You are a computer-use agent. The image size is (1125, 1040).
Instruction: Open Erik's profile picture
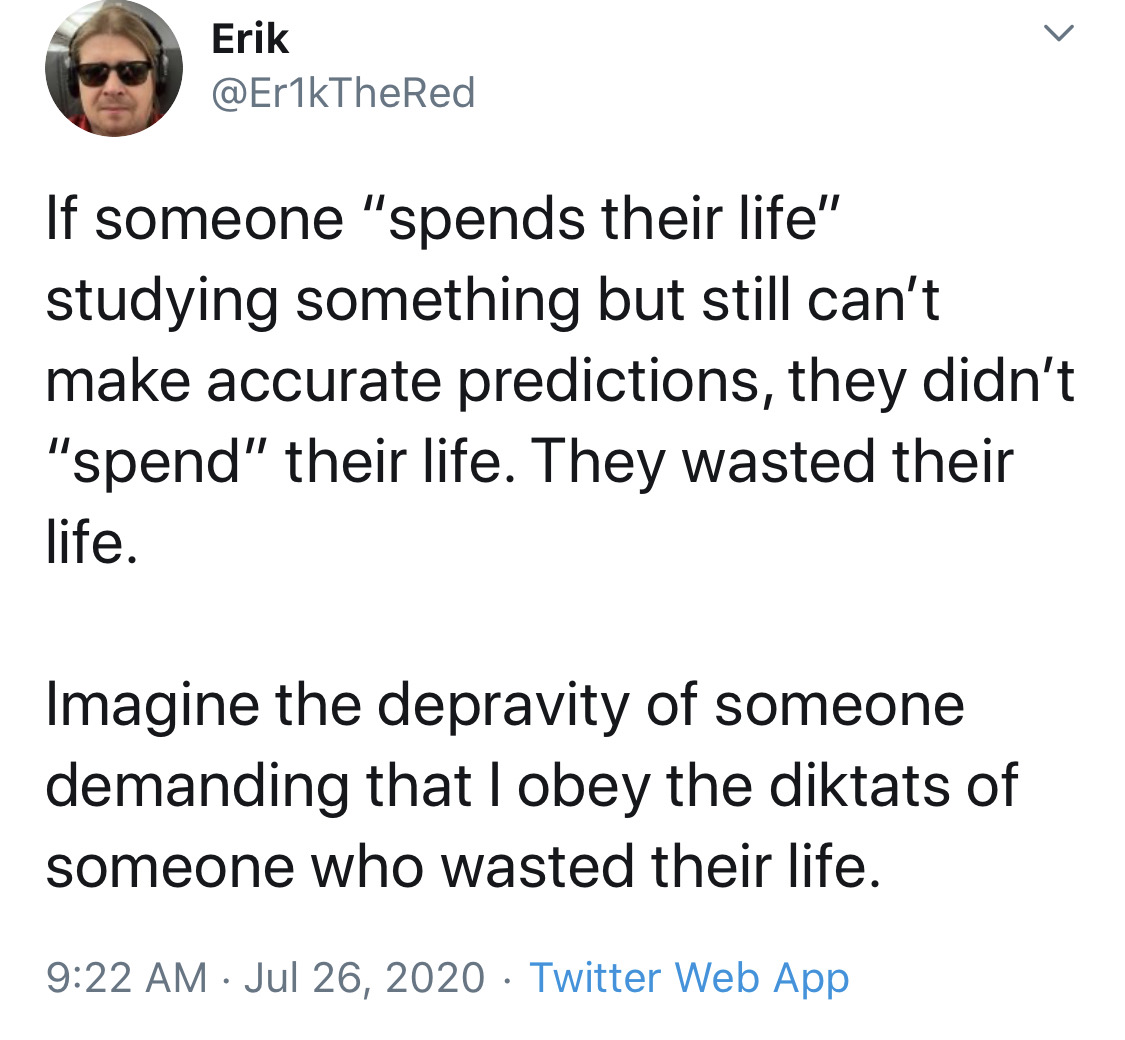point(113,68)
